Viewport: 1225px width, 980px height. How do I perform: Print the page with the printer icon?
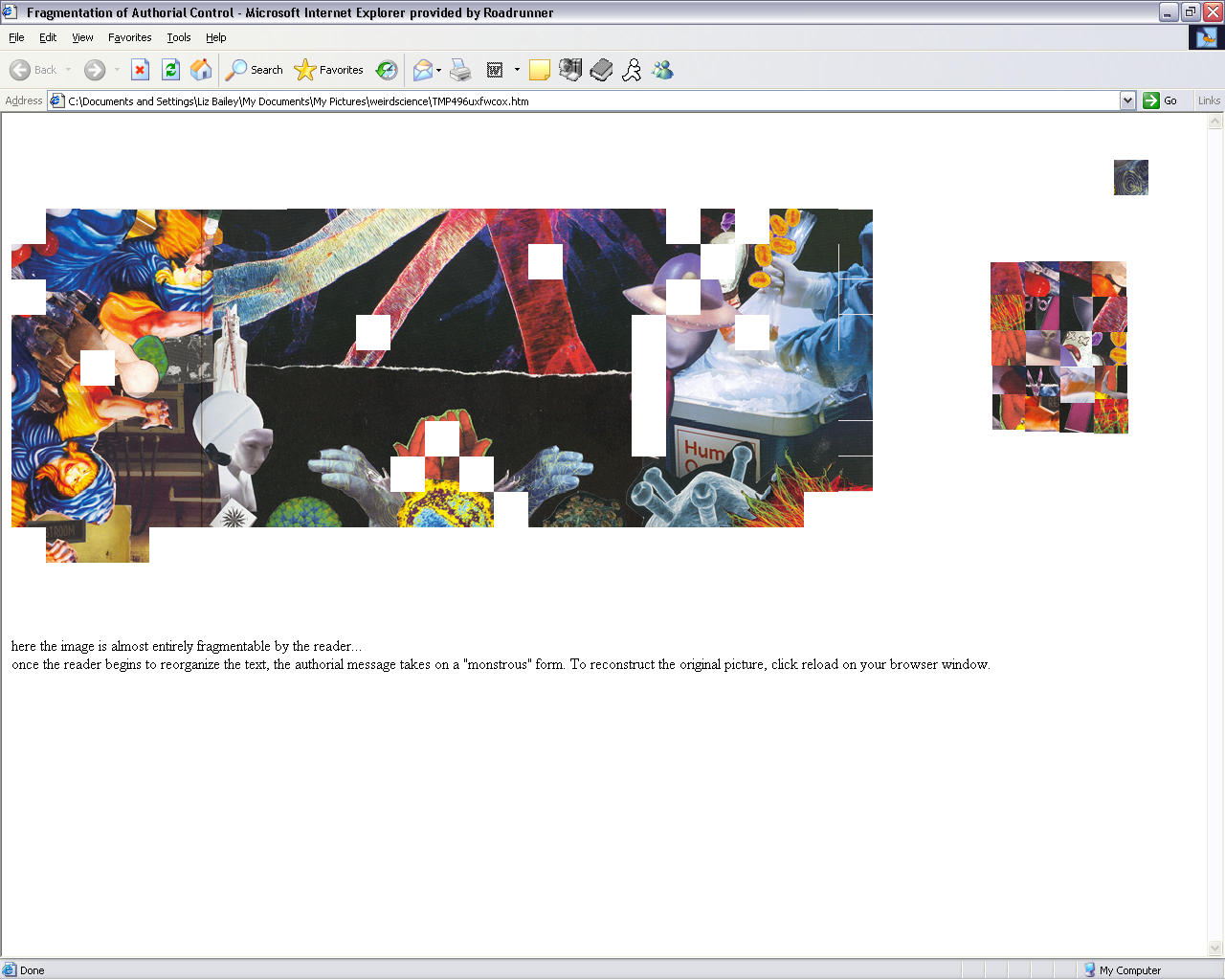(x=460, y=70)
